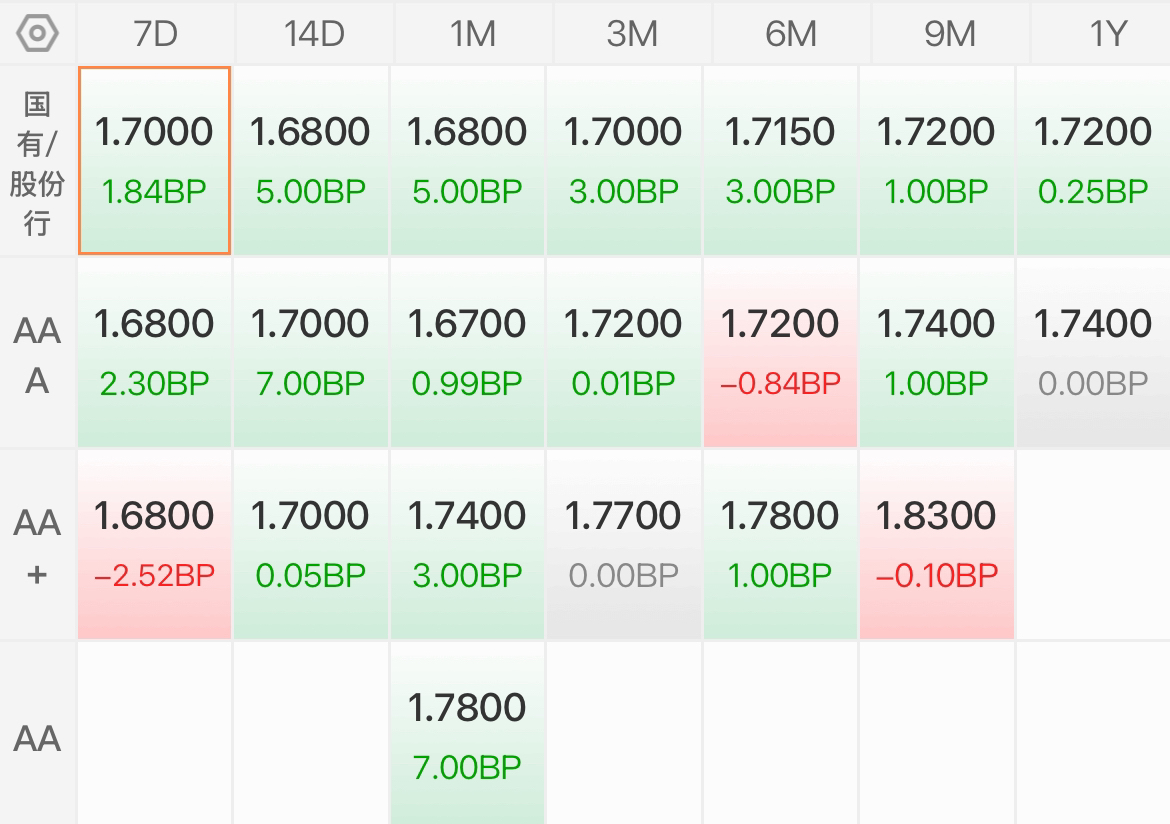1170x824 pixels.
Task: Open AA+ 3M cell 1.7700
Action: click(x=624, y=544)
